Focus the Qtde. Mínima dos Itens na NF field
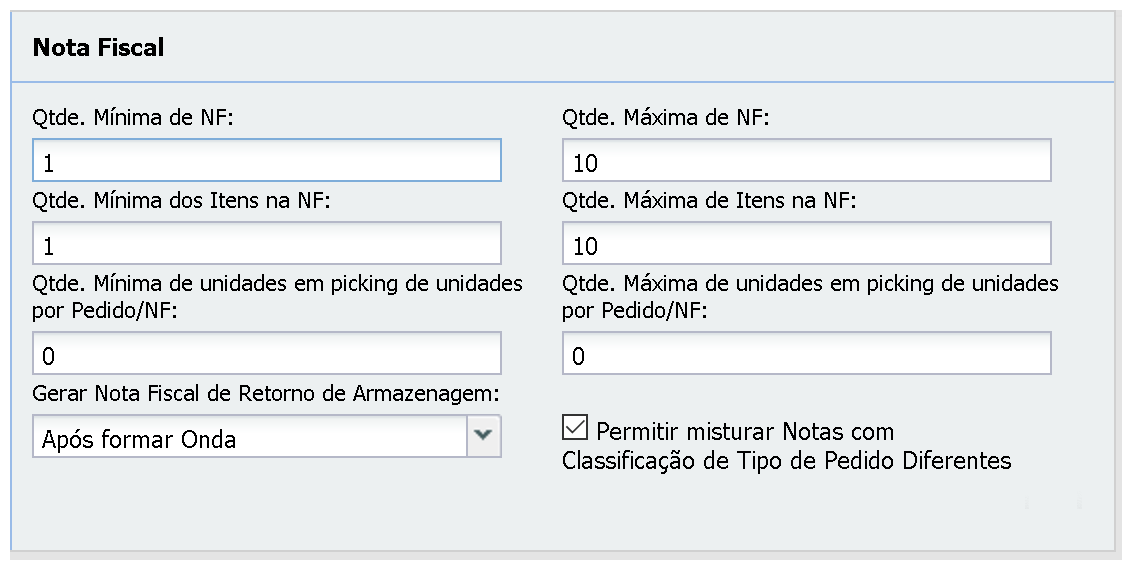Viewport: 1136px width, 578px height. click(x=266, y=244)
